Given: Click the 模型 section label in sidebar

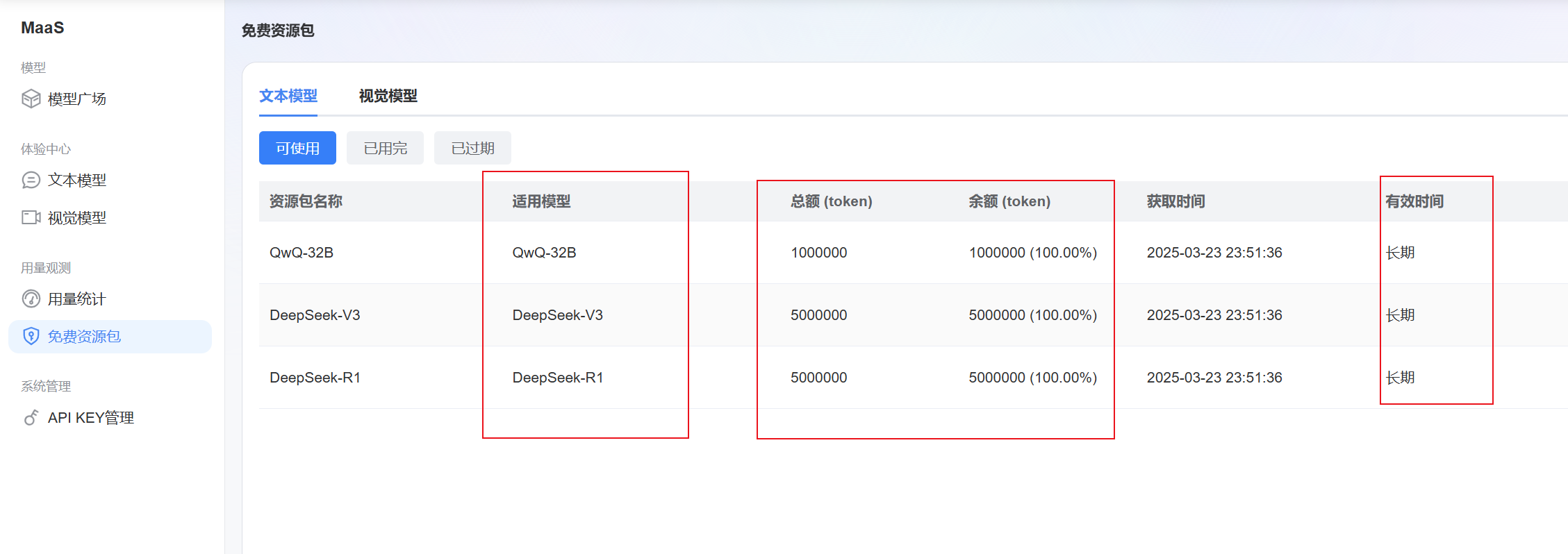Looking at the screenshot, I should 33,67.
